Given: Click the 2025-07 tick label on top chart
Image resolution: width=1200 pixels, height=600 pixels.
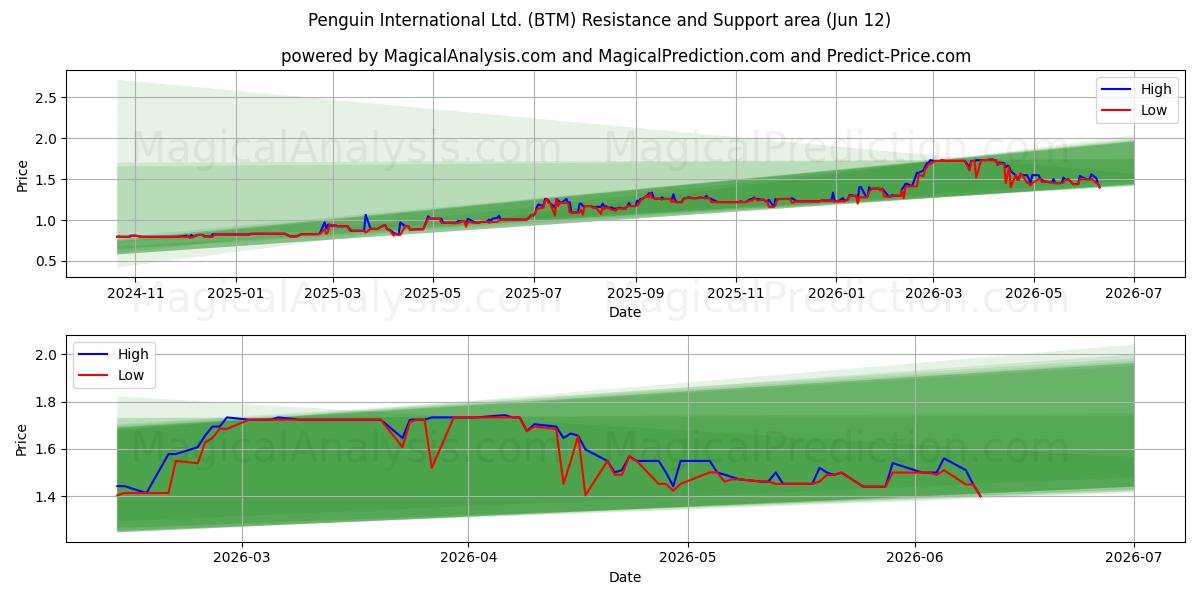Looking at the screenshot, I should pyautogui.click(x=534, y=294).
